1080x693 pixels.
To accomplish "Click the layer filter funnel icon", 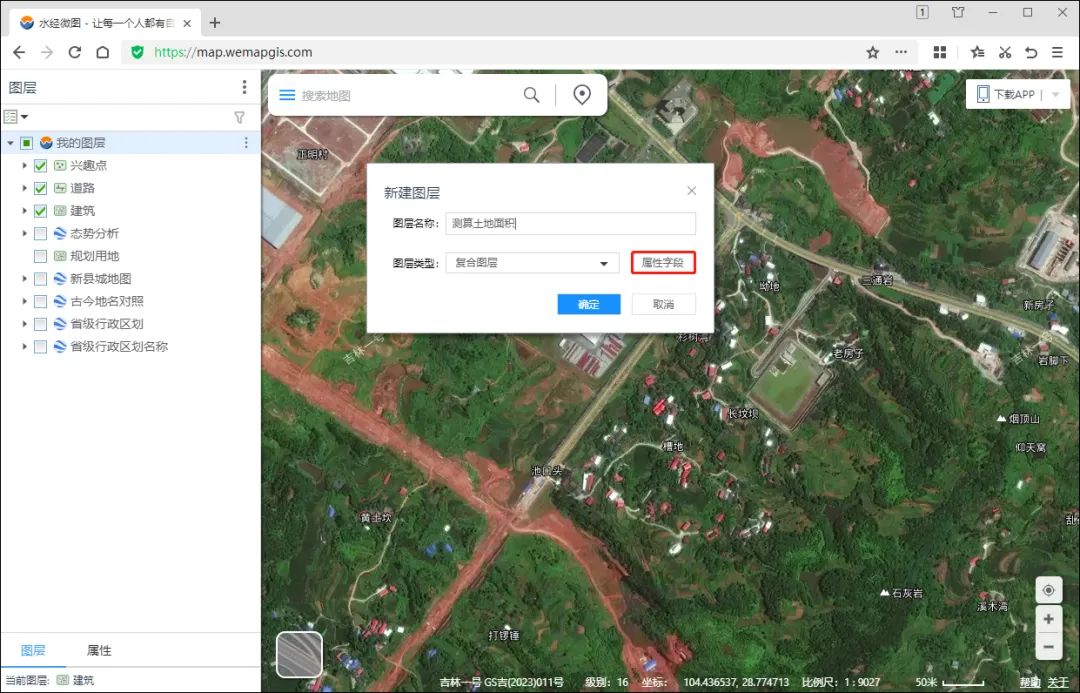I will [x=239, y=117].
